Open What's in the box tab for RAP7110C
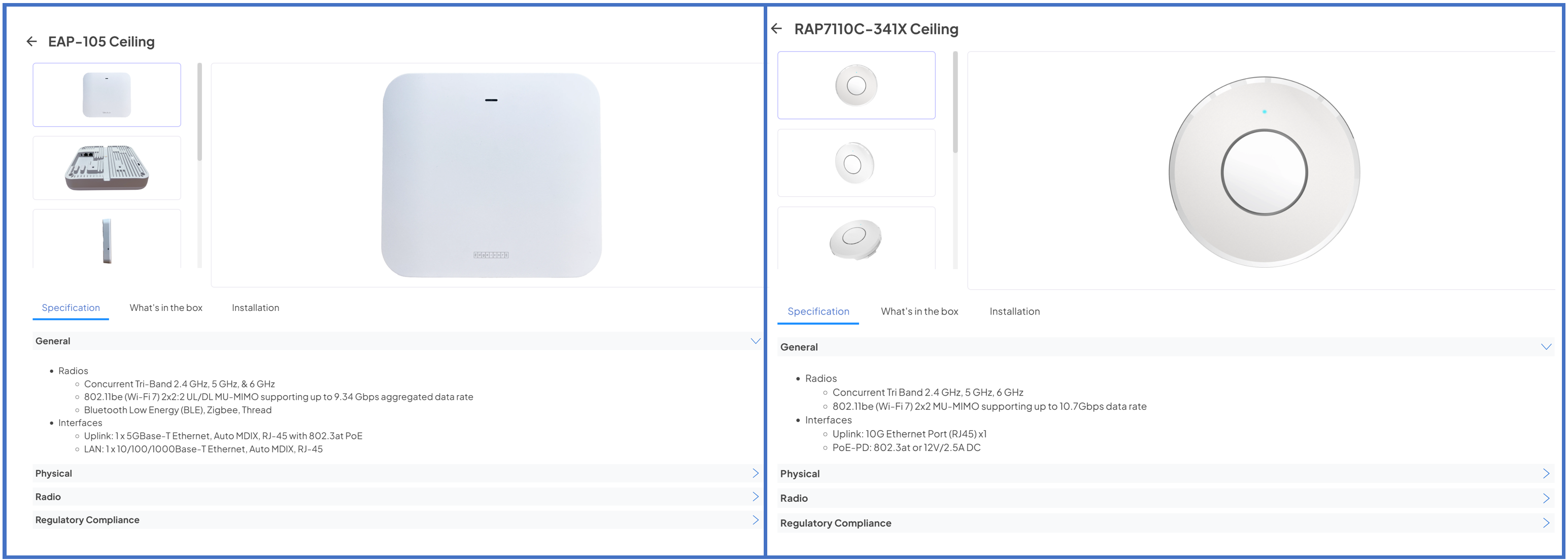Screen dimensions: 1568x560 (919, 311)
